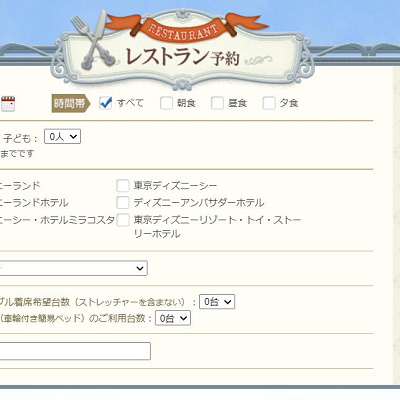Click the 東京ディズニーシー label text
This screenshot has width=400, height=400.
175,186
